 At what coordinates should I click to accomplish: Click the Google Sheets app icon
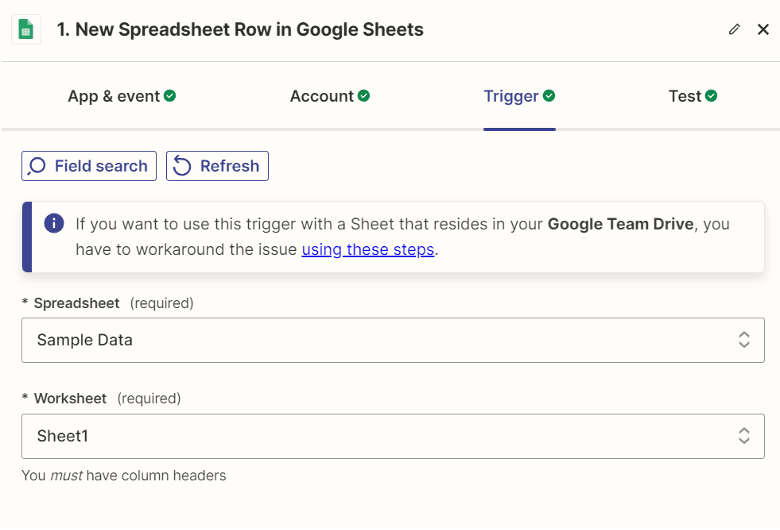pos(26,30)
